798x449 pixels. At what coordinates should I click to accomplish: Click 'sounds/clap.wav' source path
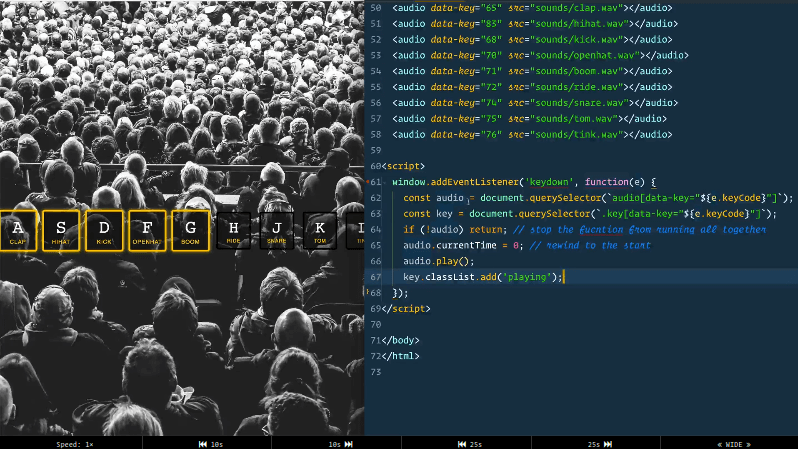click(579, 8)
